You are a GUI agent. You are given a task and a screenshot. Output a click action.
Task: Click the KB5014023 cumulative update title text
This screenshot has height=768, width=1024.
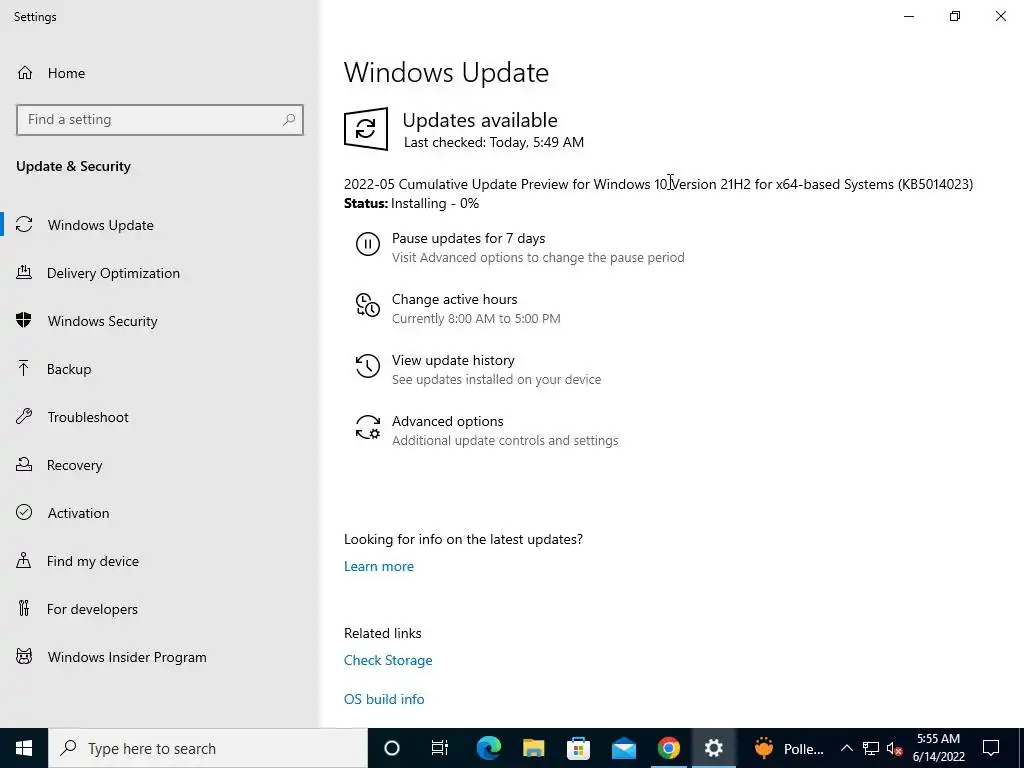[658, 184]
